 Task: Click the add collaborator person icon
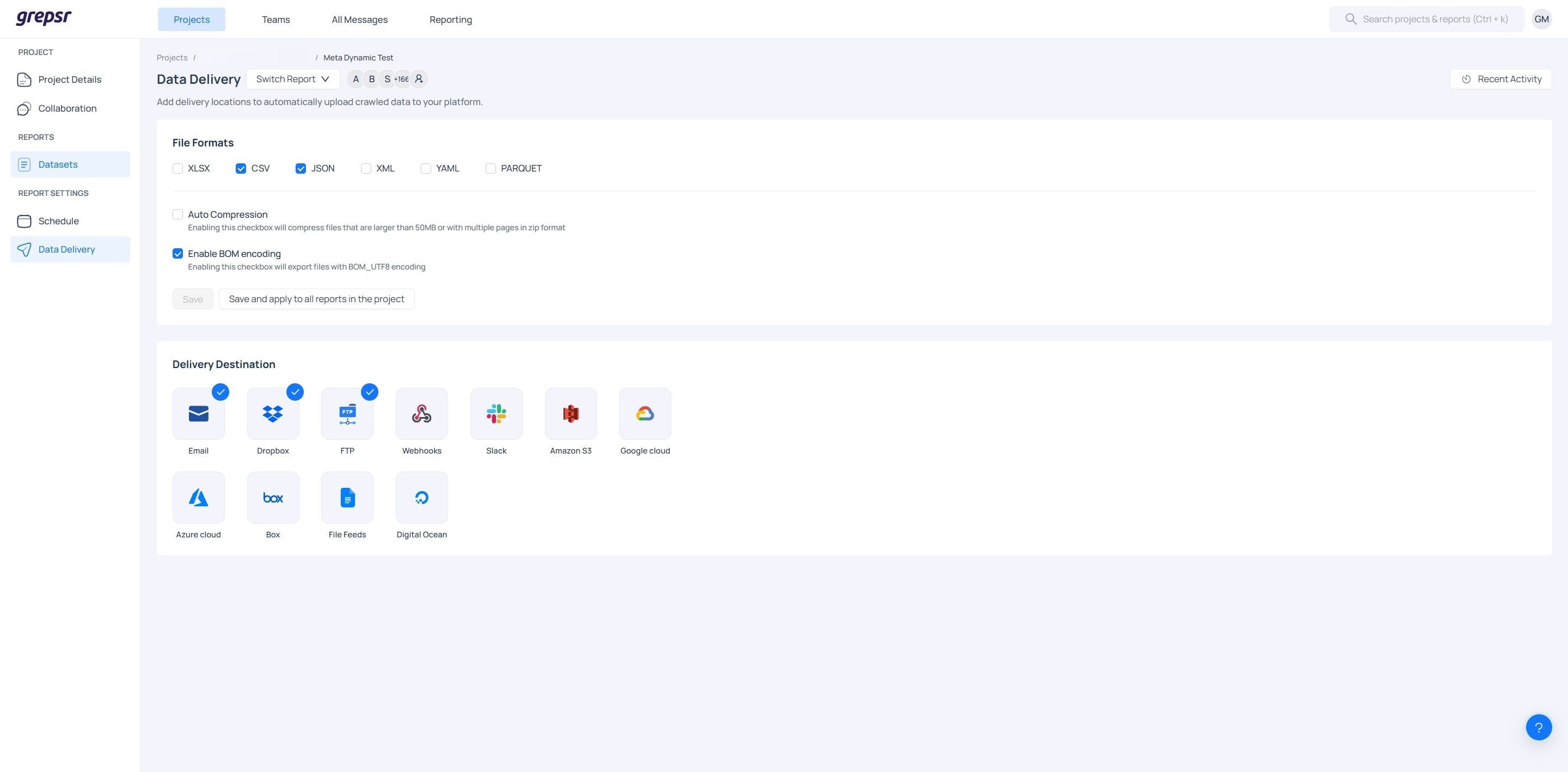419,79
